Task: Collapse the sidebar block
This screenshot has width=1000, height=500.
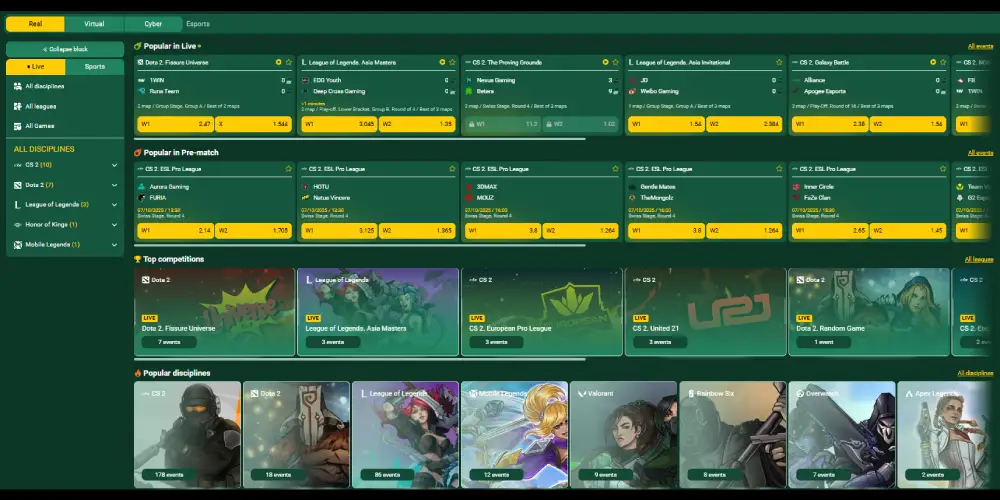Action: [x=65, y=49]
